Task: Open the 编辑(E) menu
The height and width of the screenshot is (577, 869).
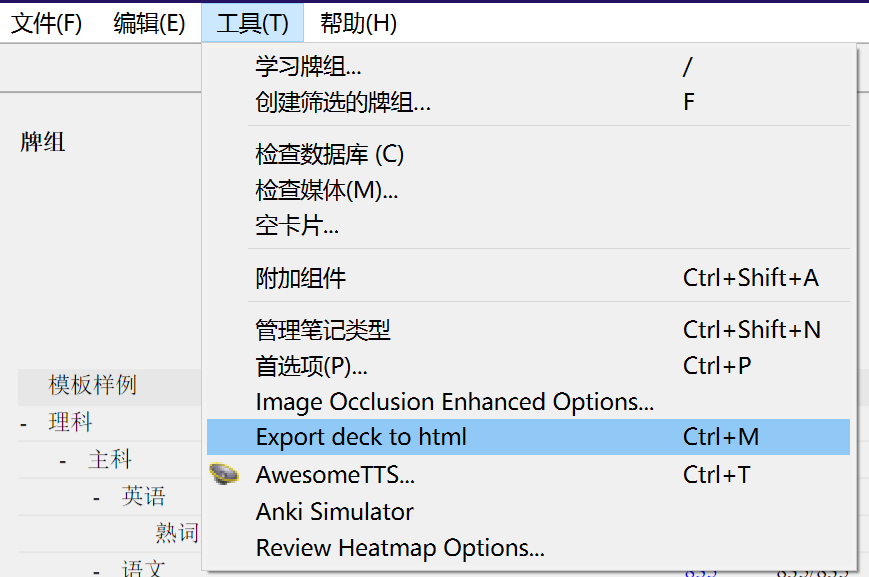Action: (x=149, y=23)
